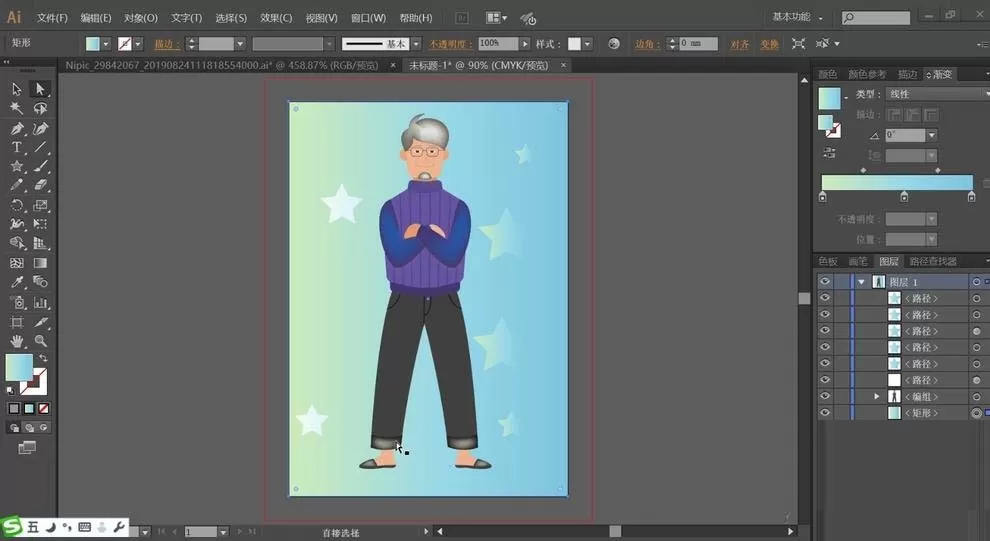Click the 边角 link

[648, 44]
